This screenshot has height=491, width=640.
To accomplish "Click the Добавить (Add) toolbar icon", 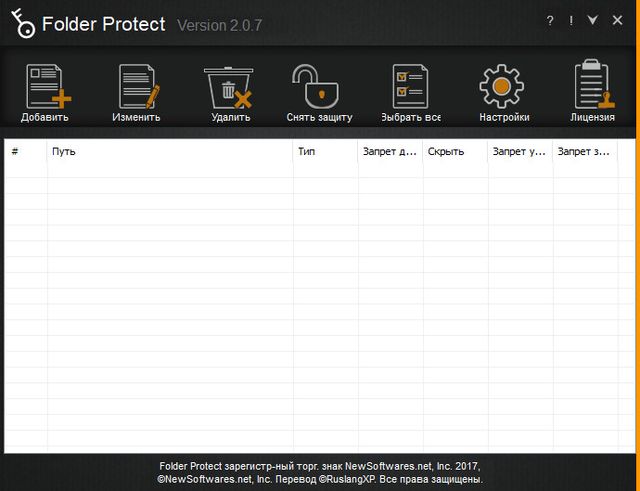I will coord(48,87).
